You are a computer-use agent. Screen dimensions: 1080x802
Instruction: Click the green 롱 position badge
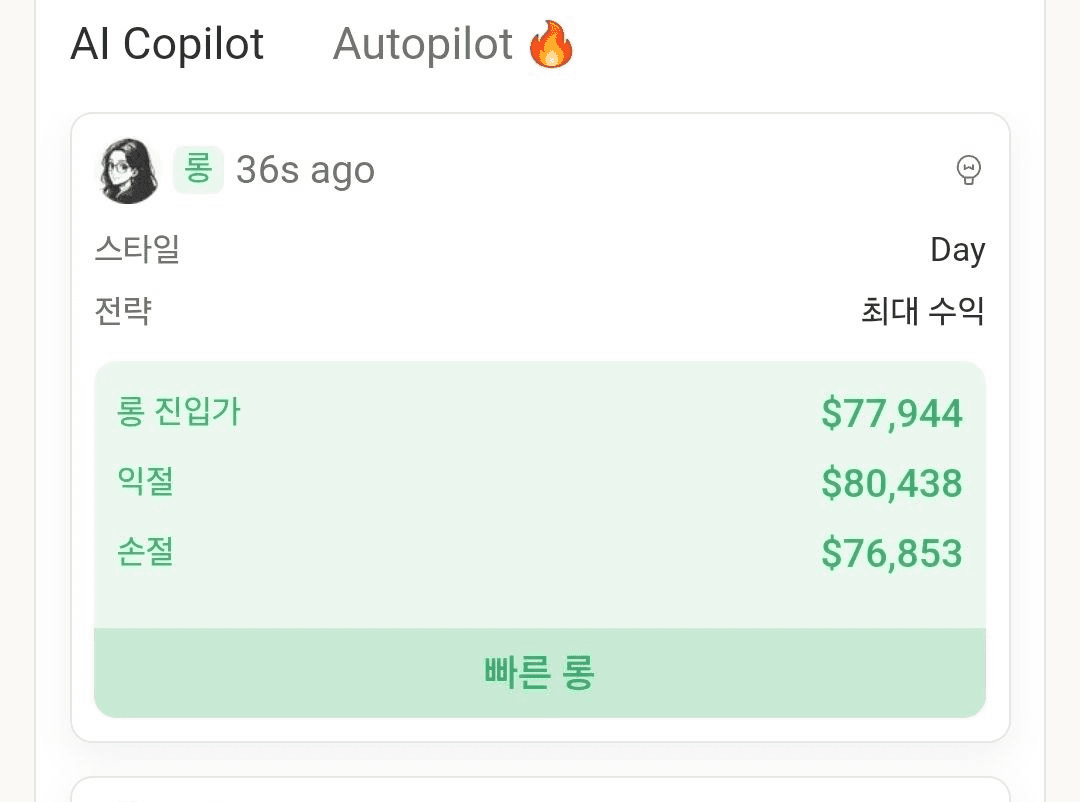pos(198,169)
